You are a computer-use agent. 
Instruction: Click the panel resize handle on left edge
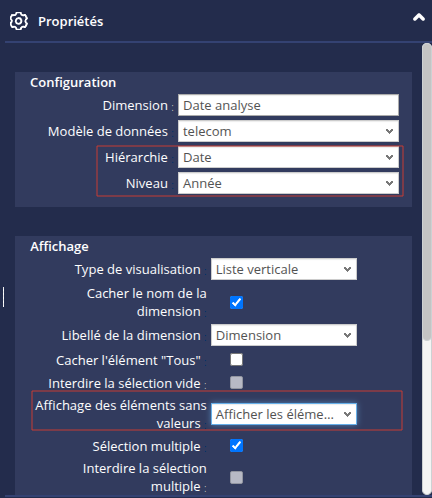[3, 297]
